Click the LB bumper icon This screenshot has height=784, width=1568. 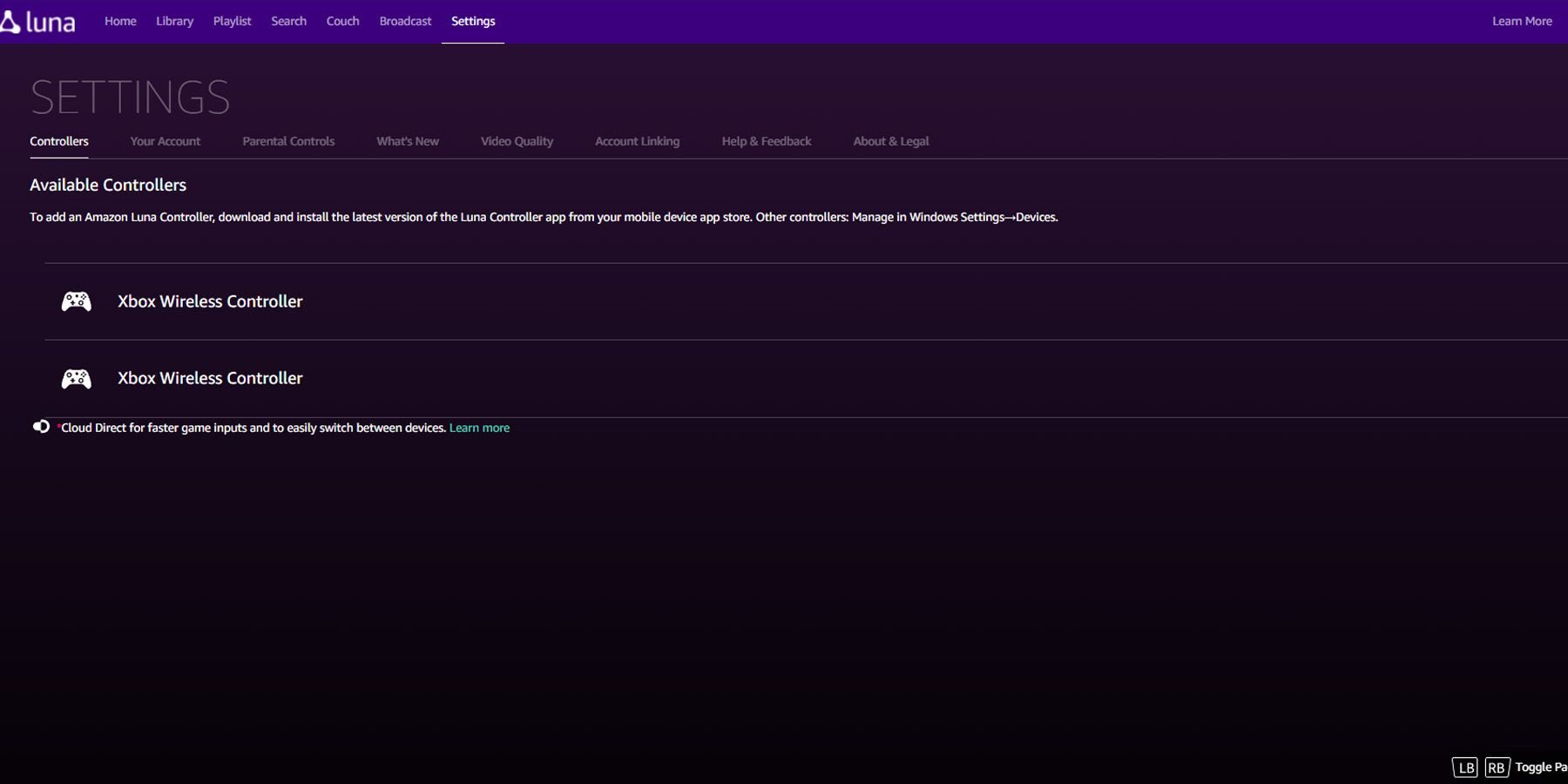pos(1465,767)
